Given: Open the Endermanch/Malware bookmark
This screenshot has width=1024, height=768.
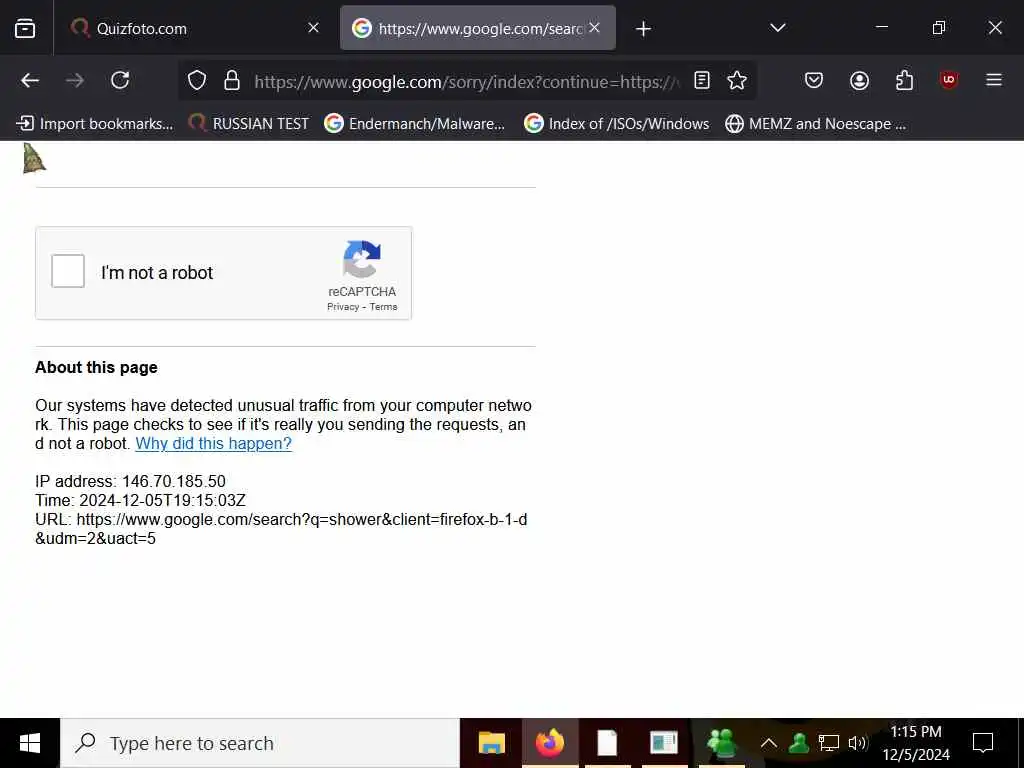Looking at the screenshot, I should pos(415,123).
